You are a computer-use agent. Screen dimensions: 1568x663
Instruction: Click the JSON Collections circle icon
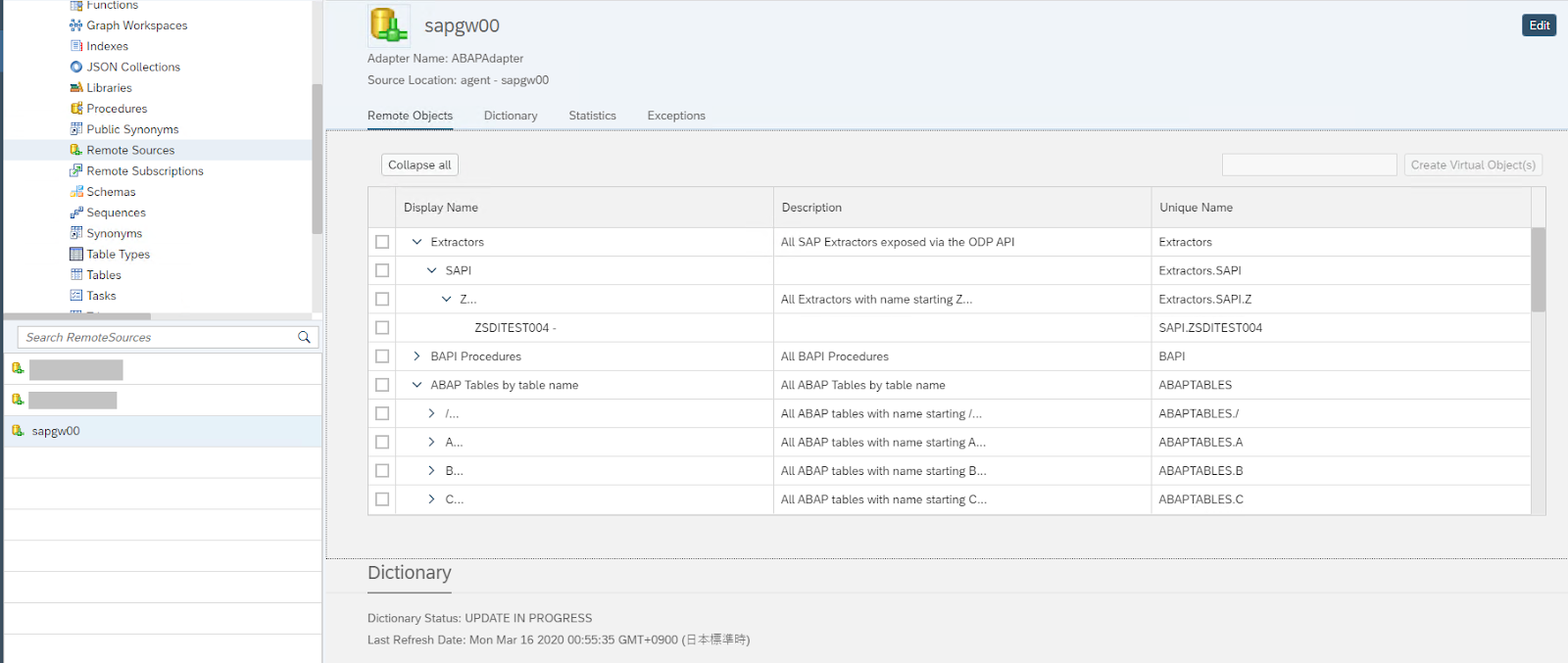[x=76, y=67]
